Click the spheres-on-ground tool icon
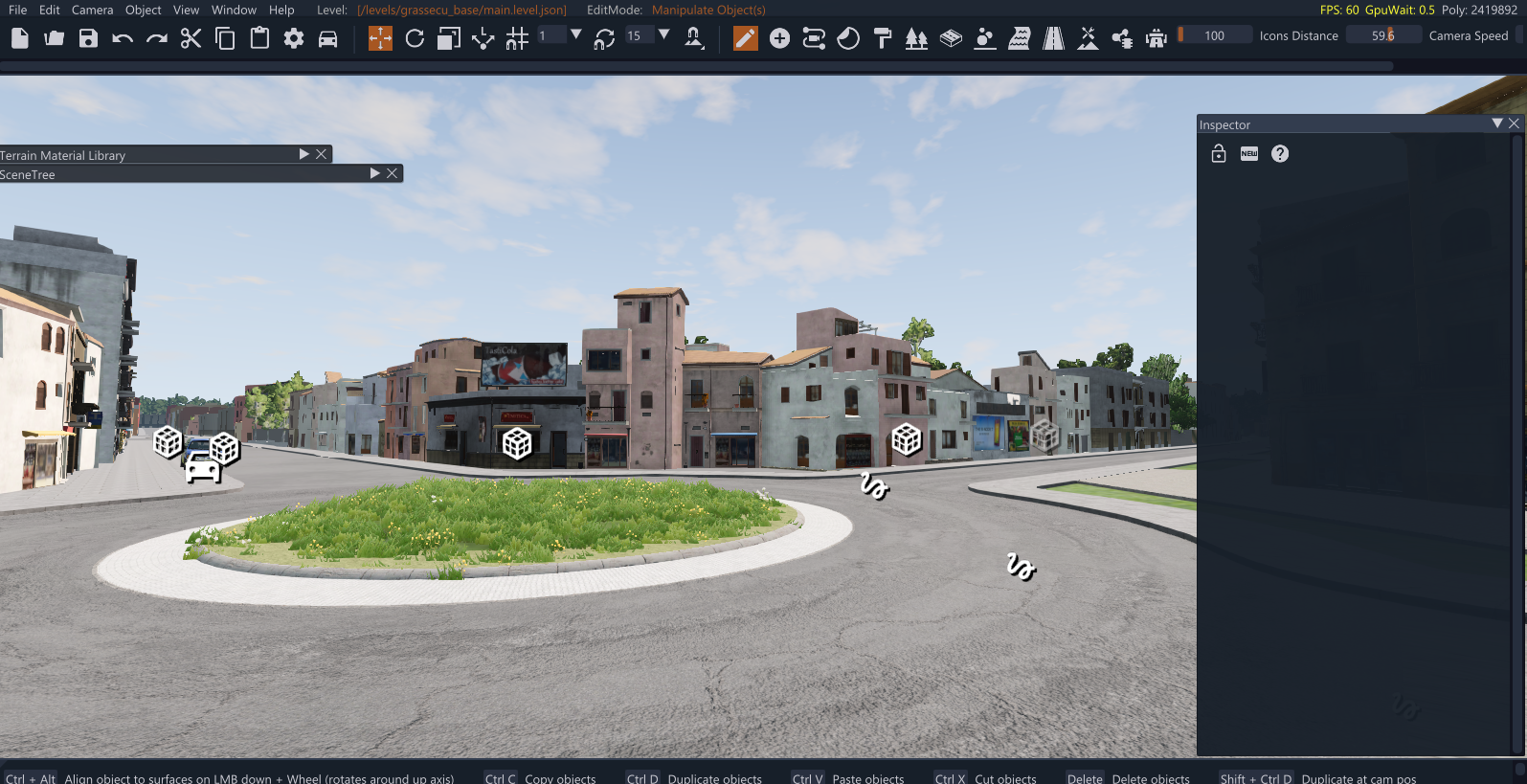The width and height of the screenshot is (1527, 784). pos(985,38)
